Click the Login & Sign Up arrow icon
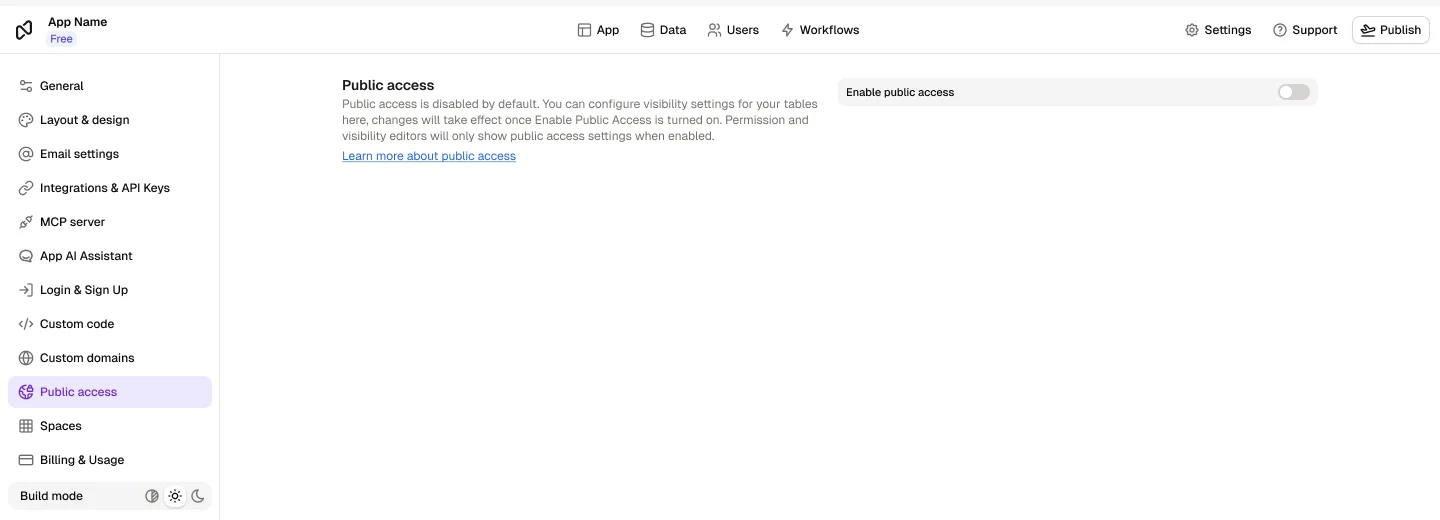 pos(26,290)
